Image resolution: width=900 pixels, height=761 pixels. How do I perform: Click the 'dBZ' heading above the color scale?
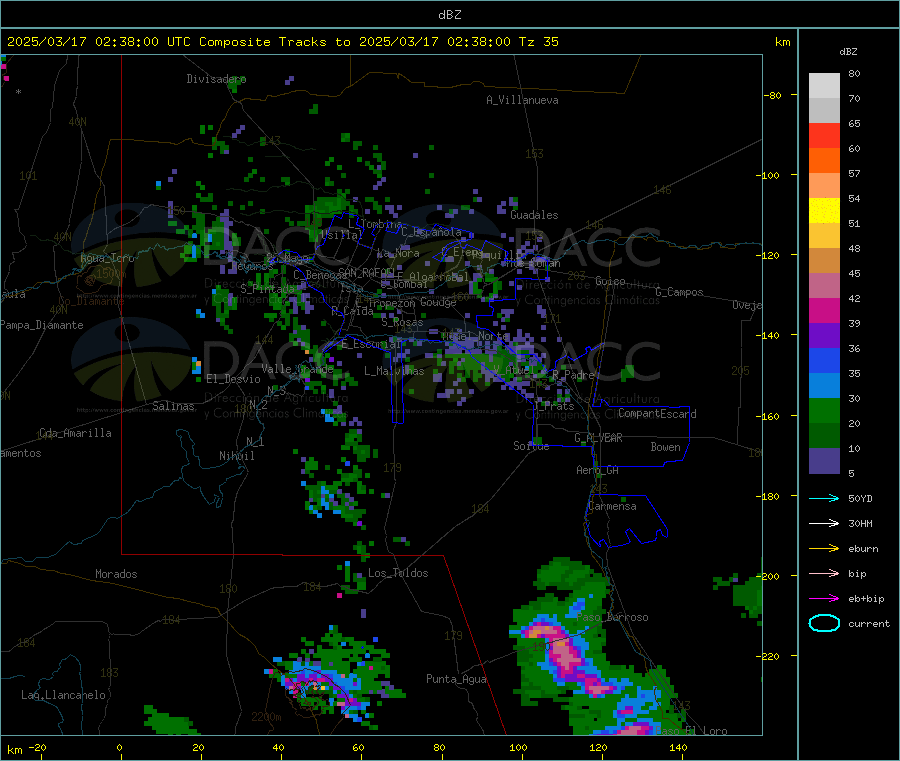[848, 52]
